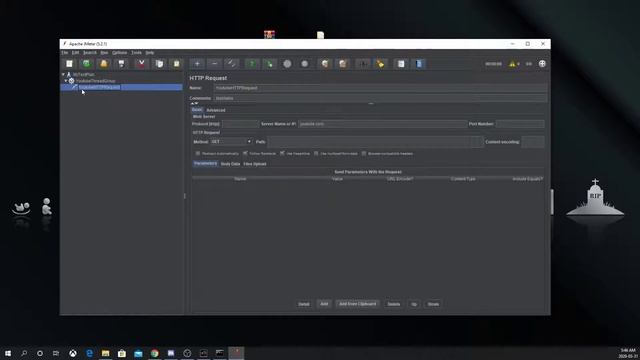Click the Protocol [http] field
The height and width of the screenshot is (360, 640).
[240, 124]
